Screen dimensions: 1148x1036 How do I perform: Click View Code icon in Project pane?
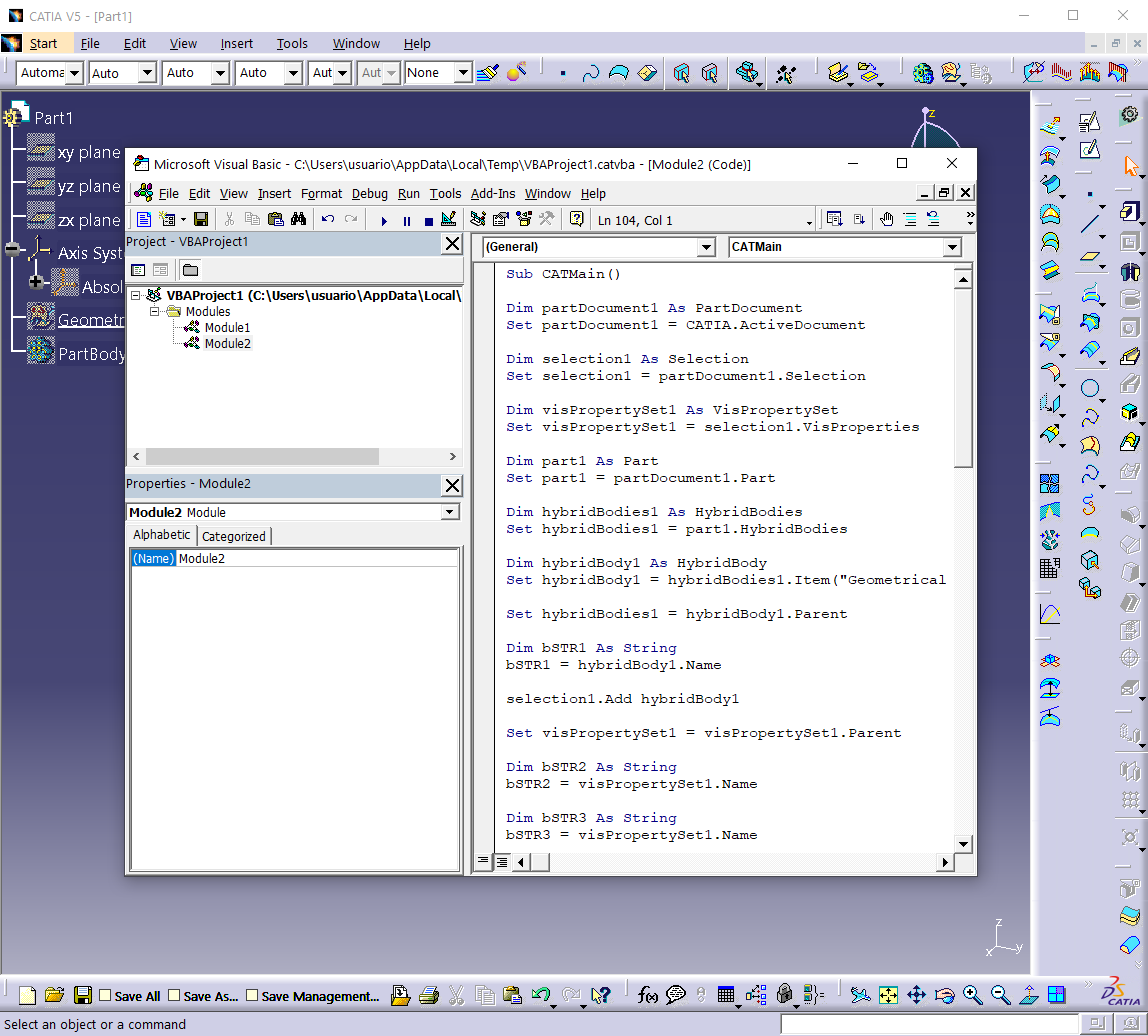(138, 270)
